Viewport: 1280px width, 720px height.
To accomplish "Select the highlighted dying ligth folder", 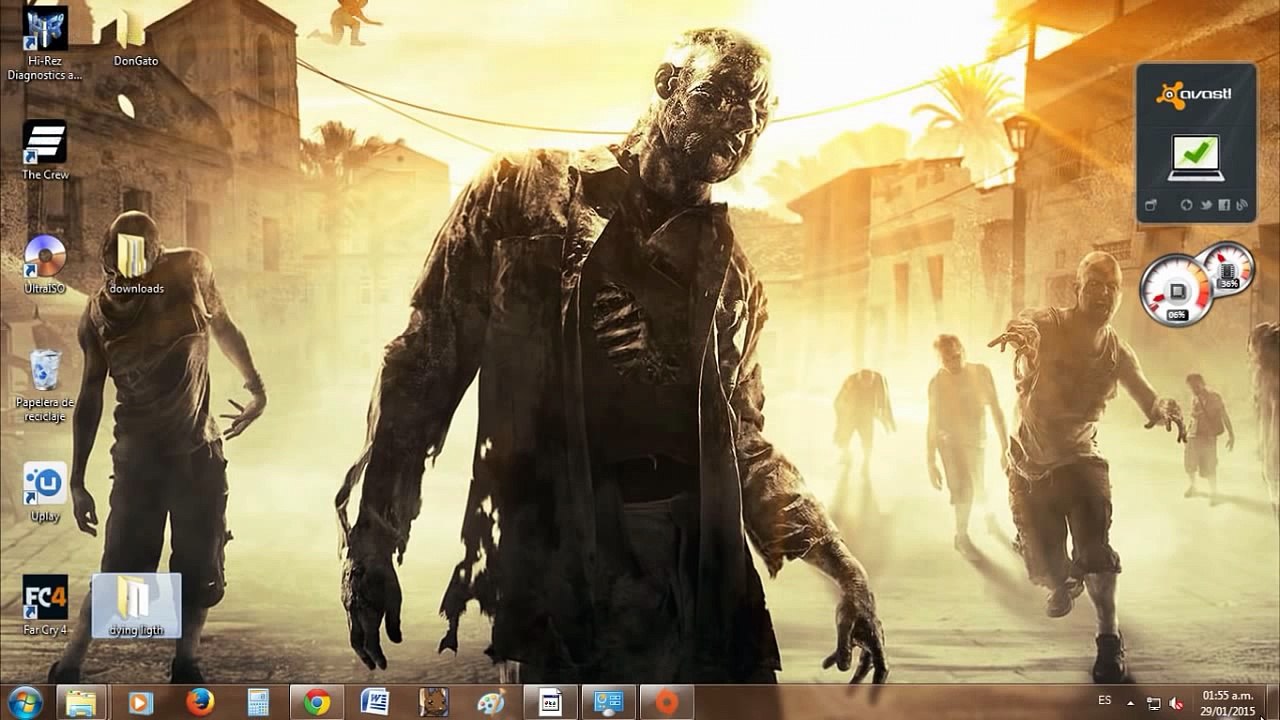I will (x=136, y=606).
